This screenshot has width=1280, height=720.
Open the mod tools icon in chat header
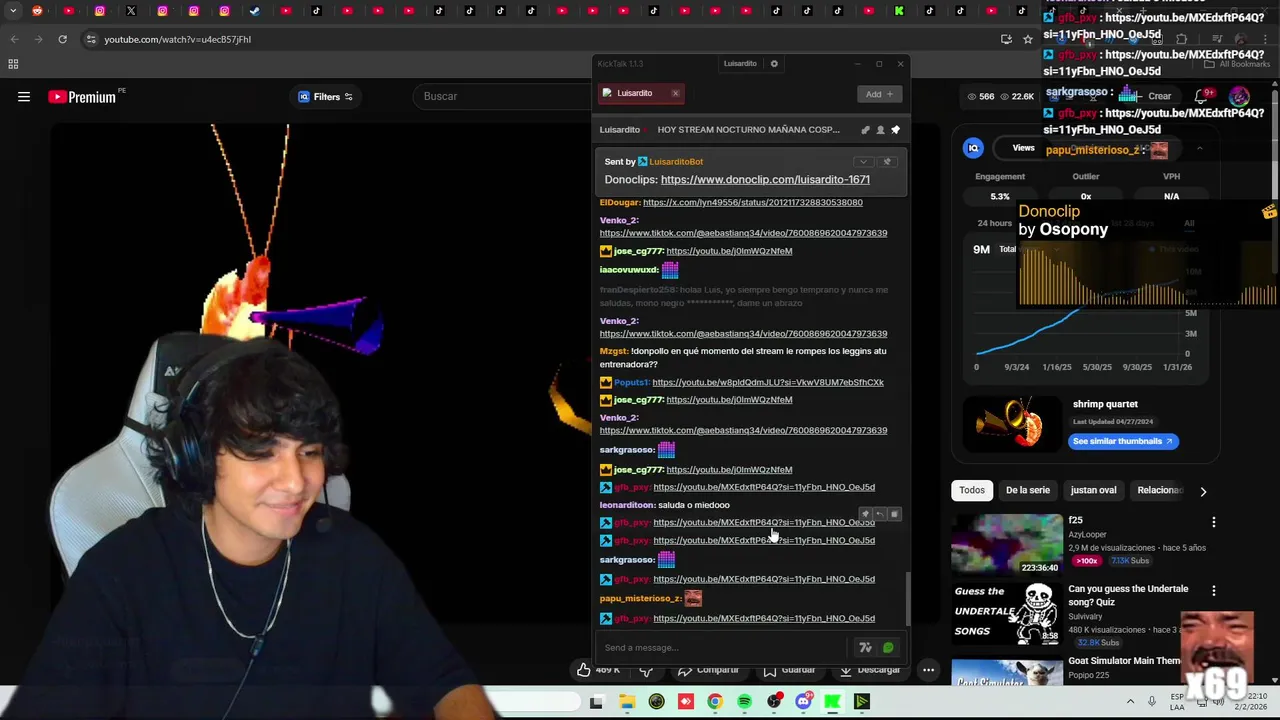865,130
